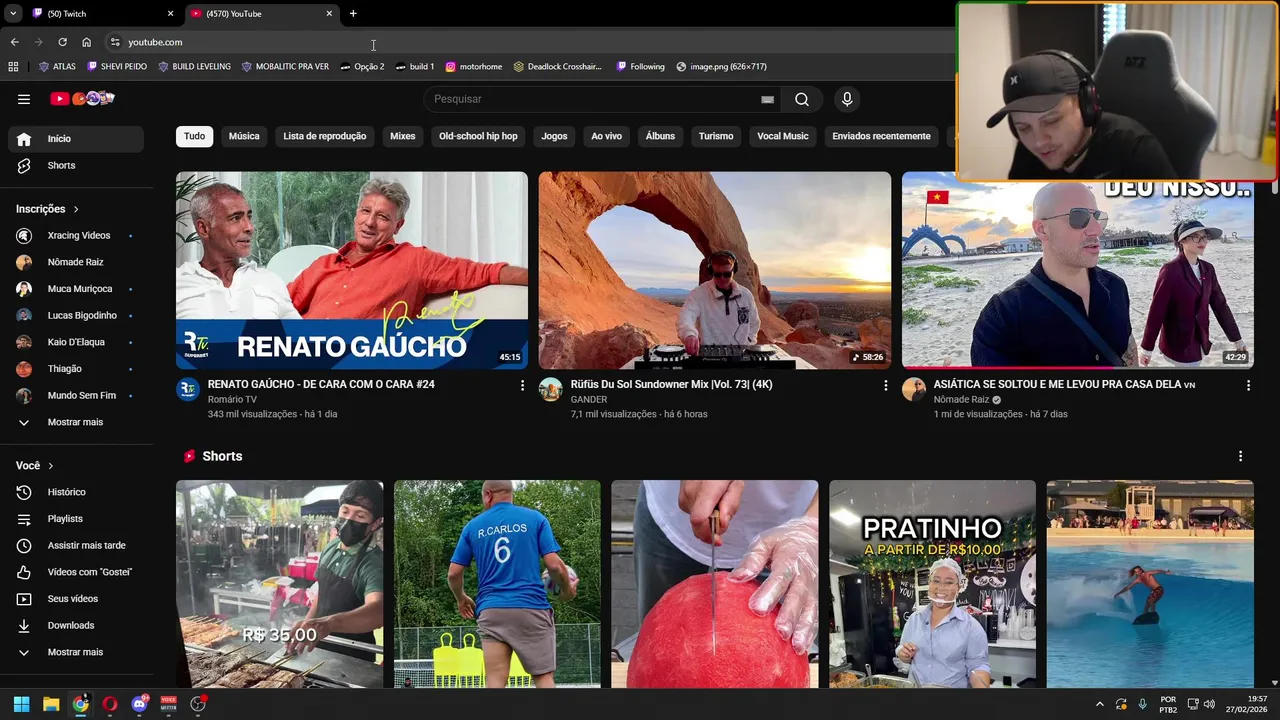The width and height of the screenshot is (1280, 720).
Task: Open the Kaio D'Elaqua subscription
Action: click(x=76, y=342)
